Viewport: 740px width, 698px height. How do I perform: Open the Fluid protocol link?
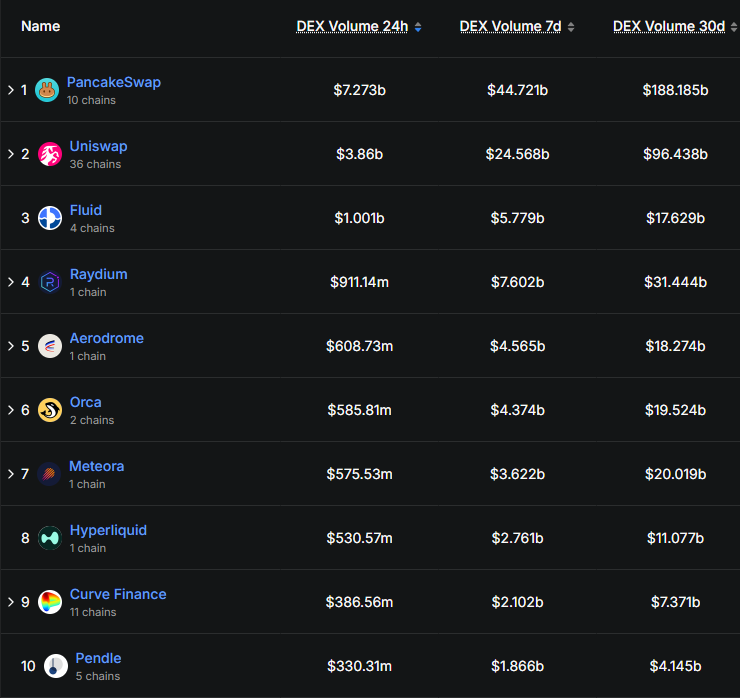click(86, 210)
